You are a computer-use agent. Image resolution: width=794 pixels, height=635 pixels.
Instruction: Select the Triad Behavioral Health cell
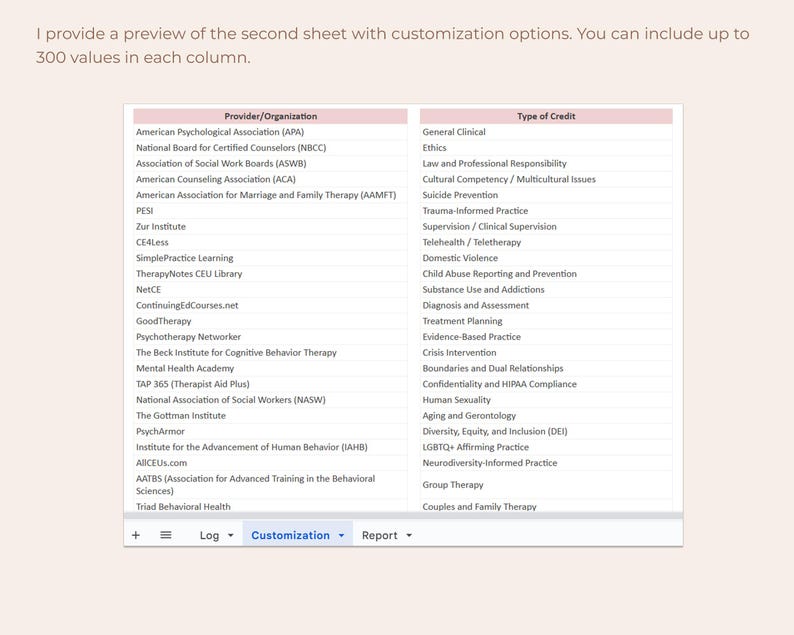270,506
